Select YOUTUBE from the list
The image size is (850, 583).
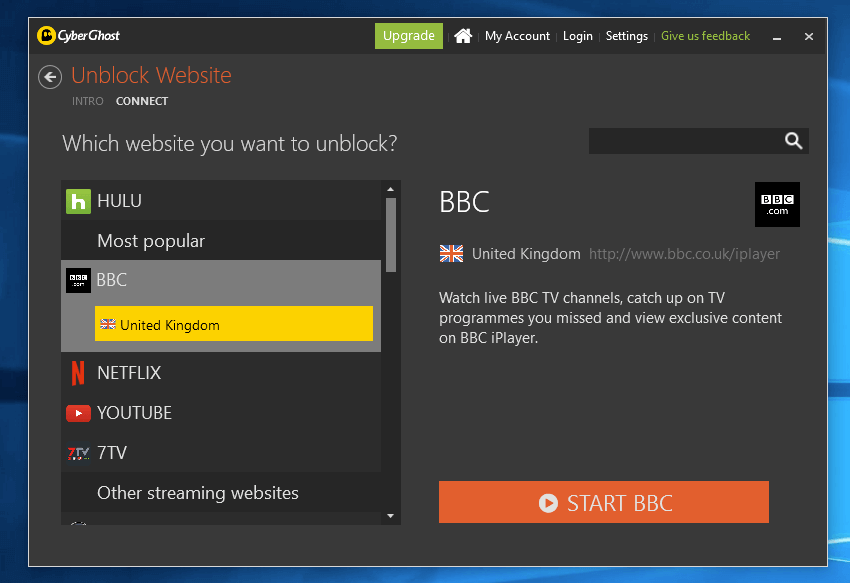tap(221, 413)
